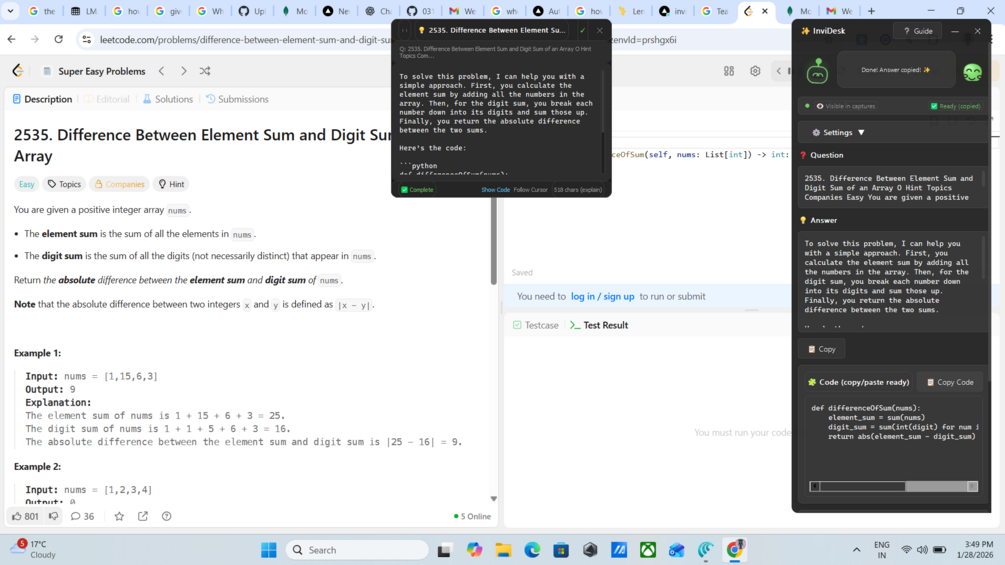Switch to the Description tab

point(42,99)
